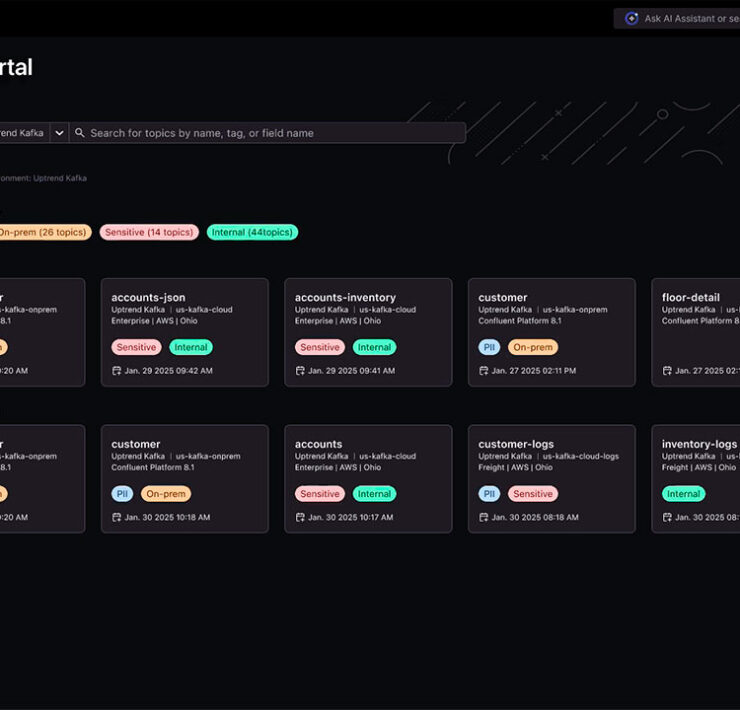Open the accounts-inventory topic card
This screenshot has width=740, height=710.
point(368,332)
